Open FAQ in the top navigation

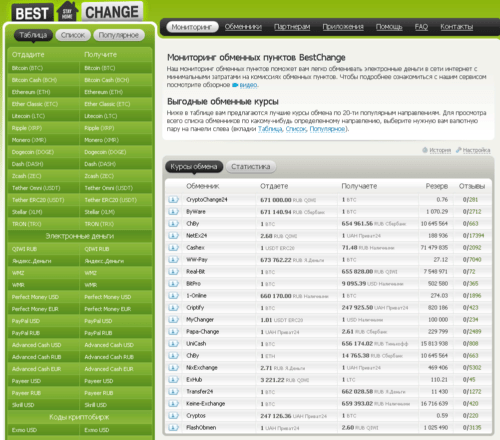coord(421,27)
